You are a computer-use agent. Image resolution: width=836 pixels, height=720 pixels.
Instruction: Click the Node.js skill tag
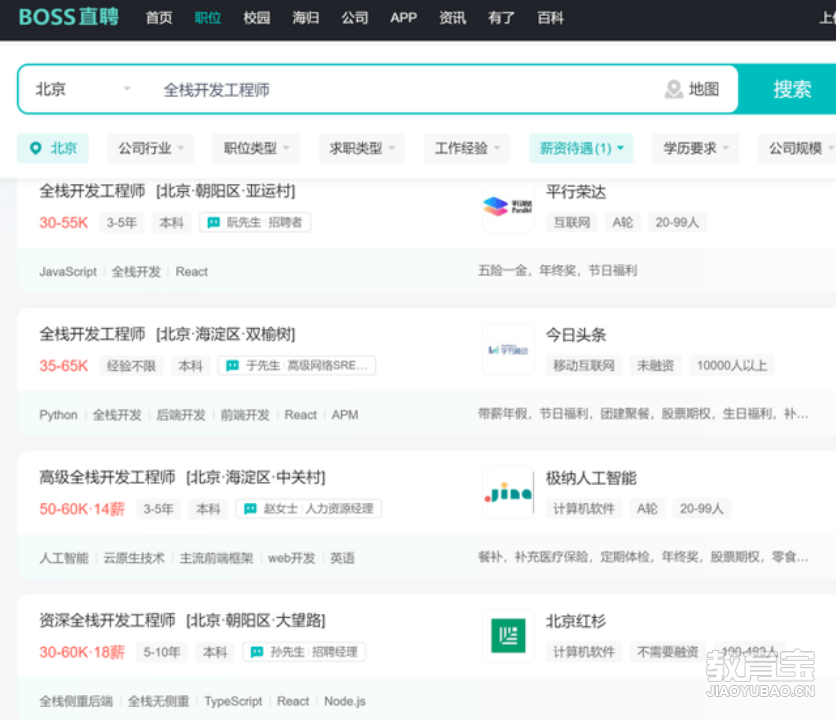[x=344, y=701]
